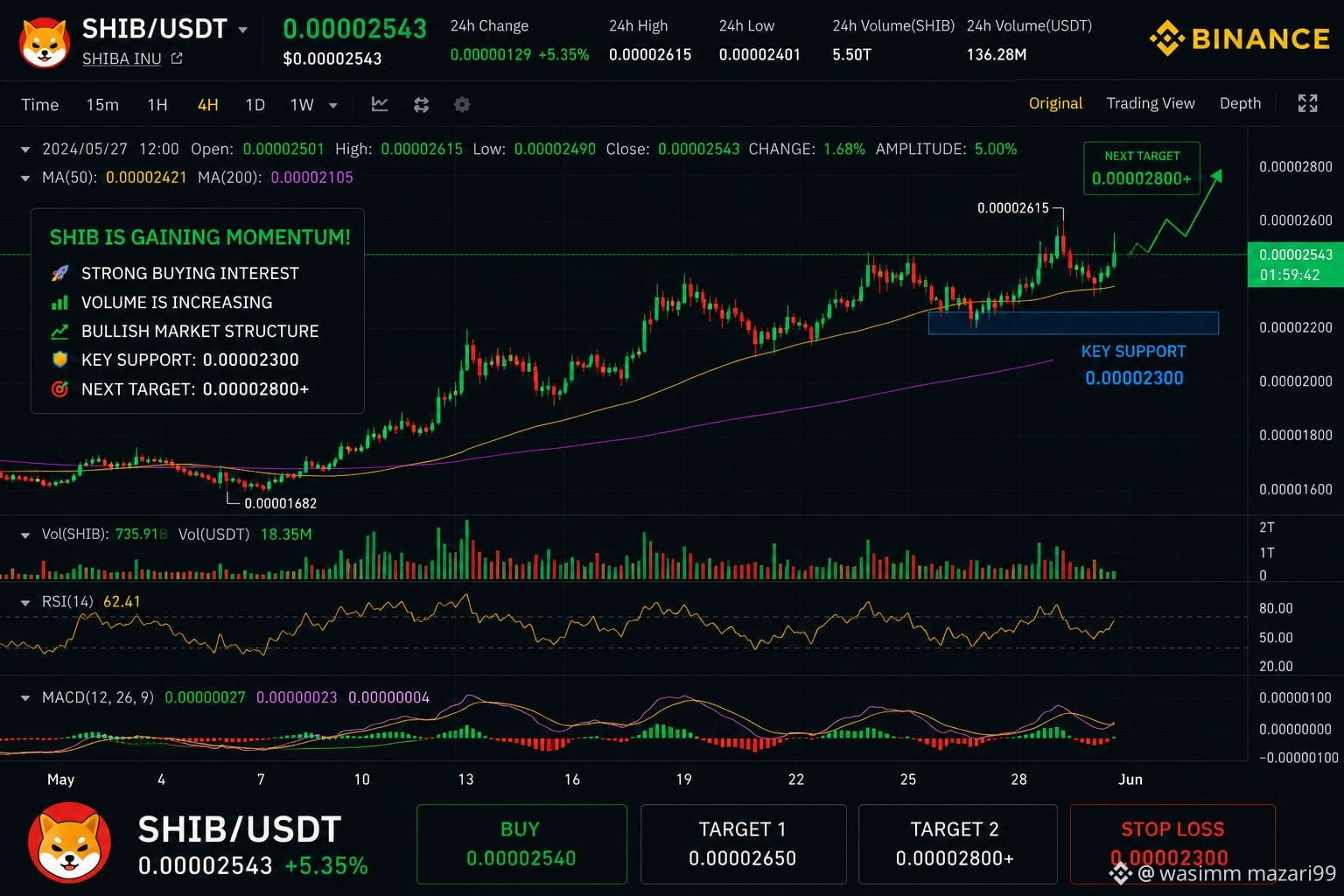Click the AMPLITUDE value 5.00%
This screenshot has height=896, width=1344.
tap(997, 149)
